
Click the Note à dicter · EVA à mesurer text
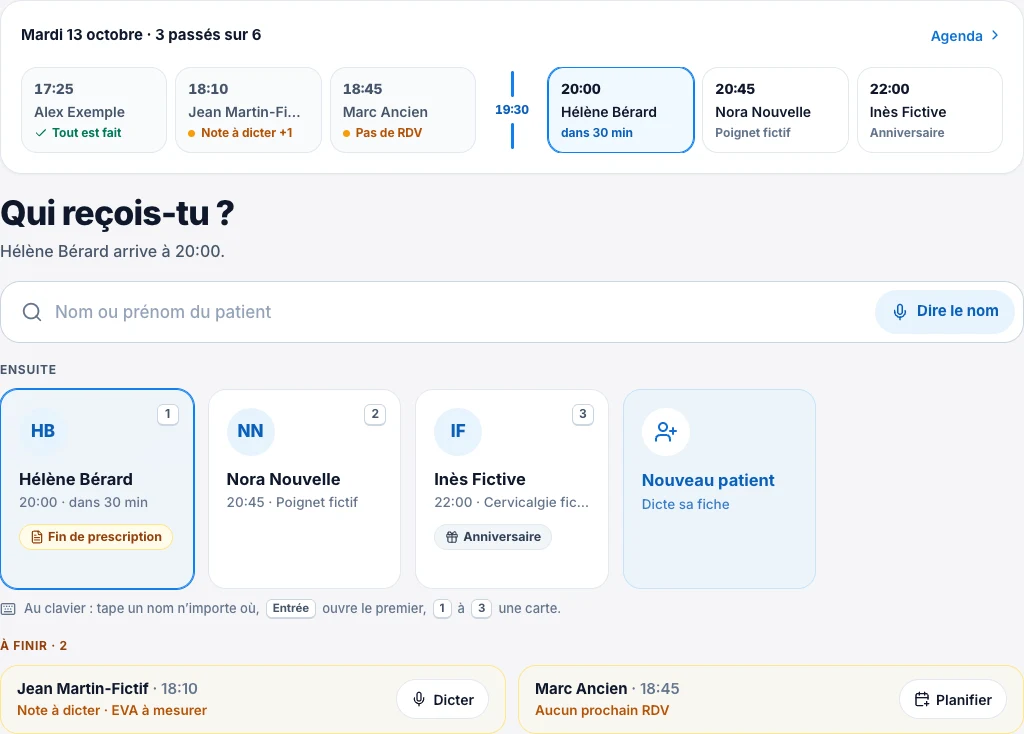(x=112, y=710)
